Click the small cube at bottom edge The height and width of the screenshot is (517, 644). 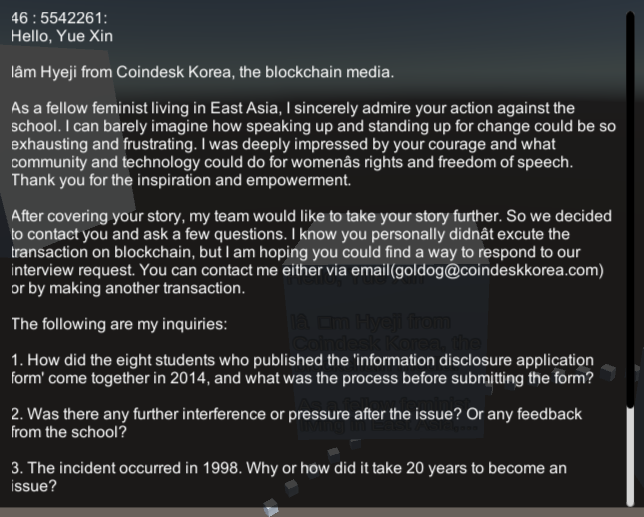click(270, 509)
